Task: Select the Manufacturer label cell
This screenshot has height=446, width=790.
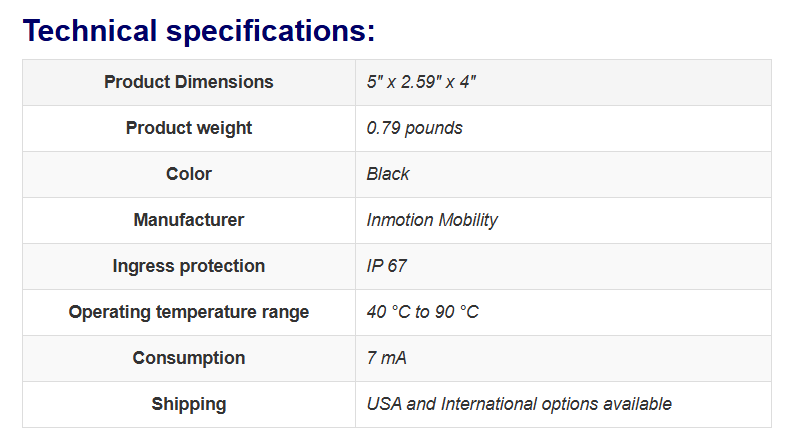Action: click(x=189, y=220)
